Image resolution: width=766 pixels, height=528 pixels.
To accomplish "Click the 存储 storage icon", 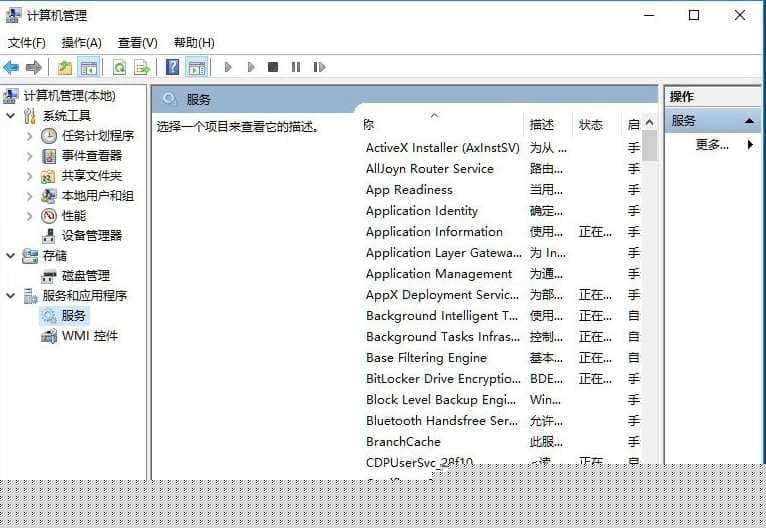I will (30, 256).
